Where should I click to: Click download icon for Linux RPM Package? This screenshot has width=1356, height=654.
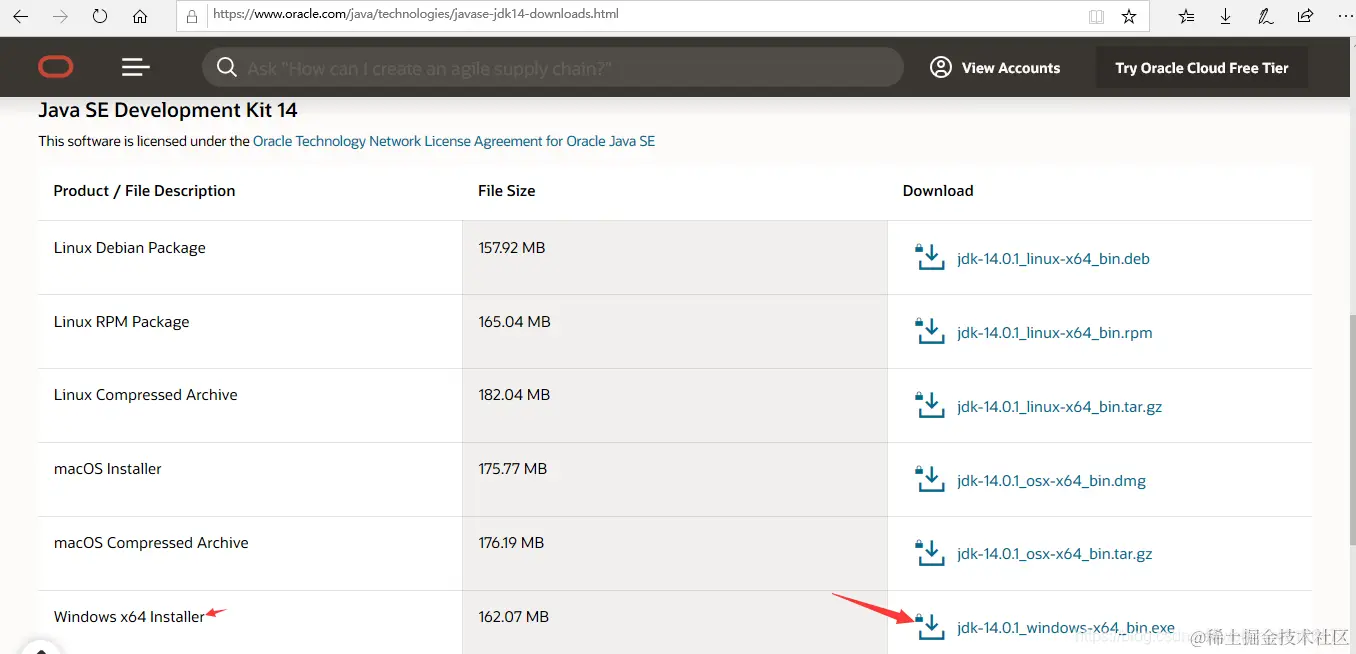click(930, 331)
